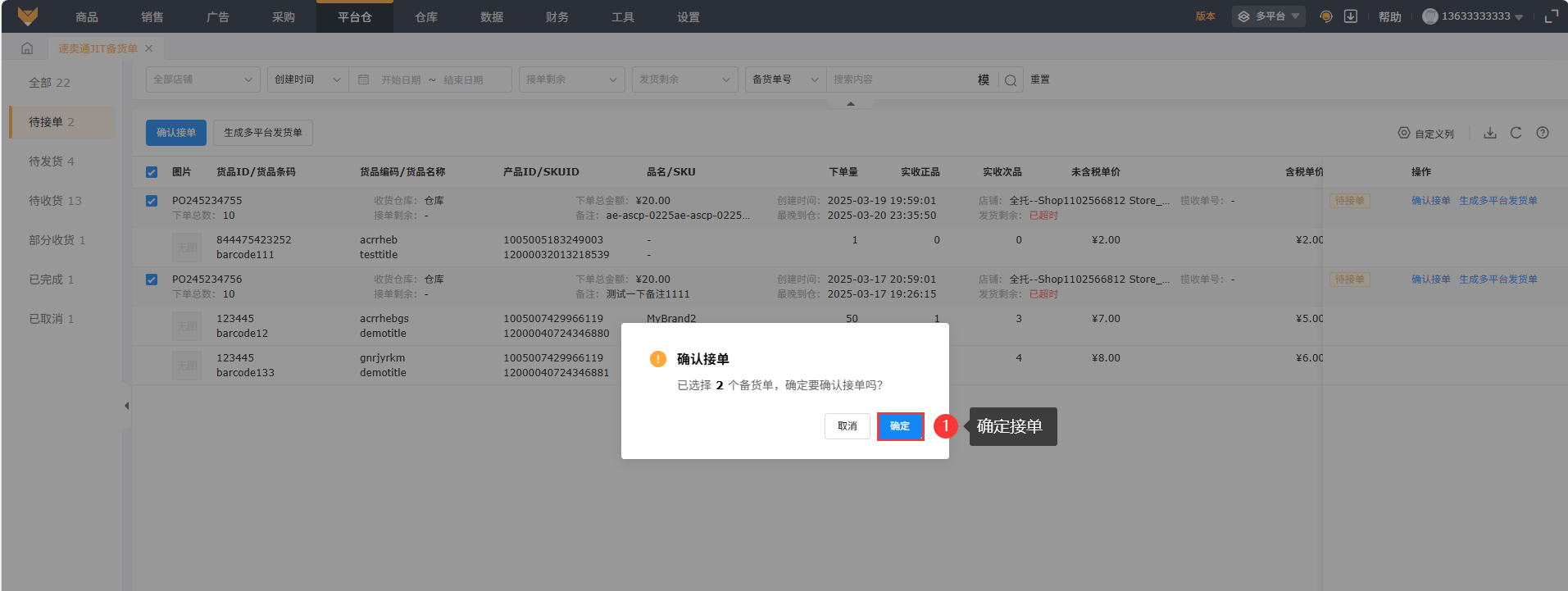
Task: Click the search magnifier icon
Action: tap(1011, 80)
